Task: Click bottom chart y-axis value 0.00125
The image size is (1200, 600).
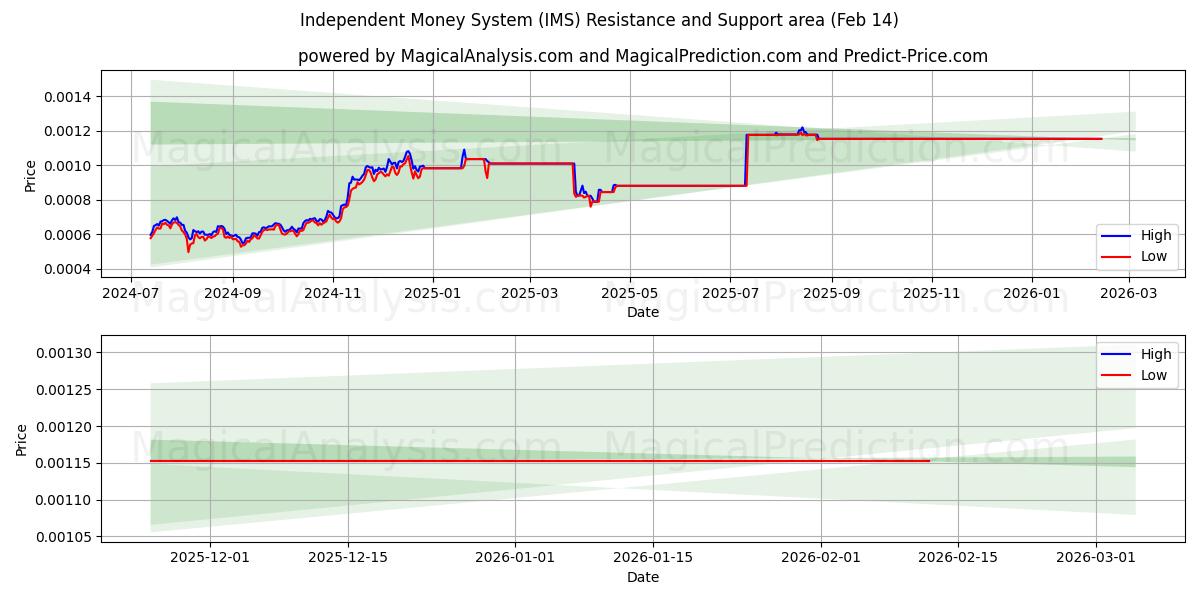Action: click(66, 390)
